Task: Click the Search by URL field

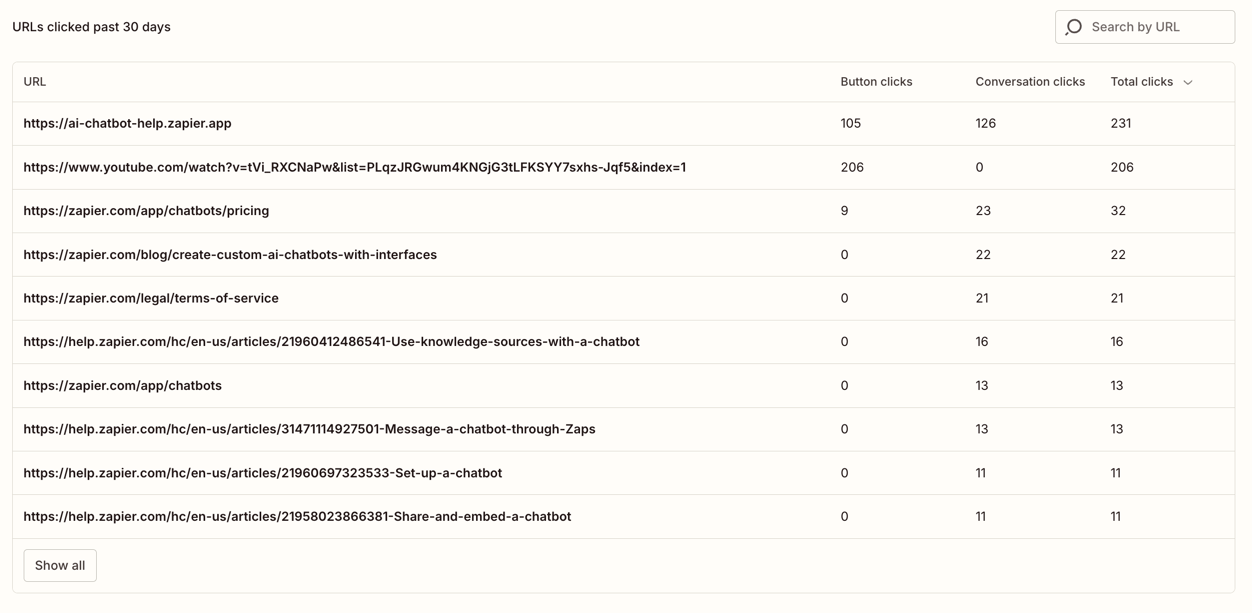Action: coord(1155,27)
